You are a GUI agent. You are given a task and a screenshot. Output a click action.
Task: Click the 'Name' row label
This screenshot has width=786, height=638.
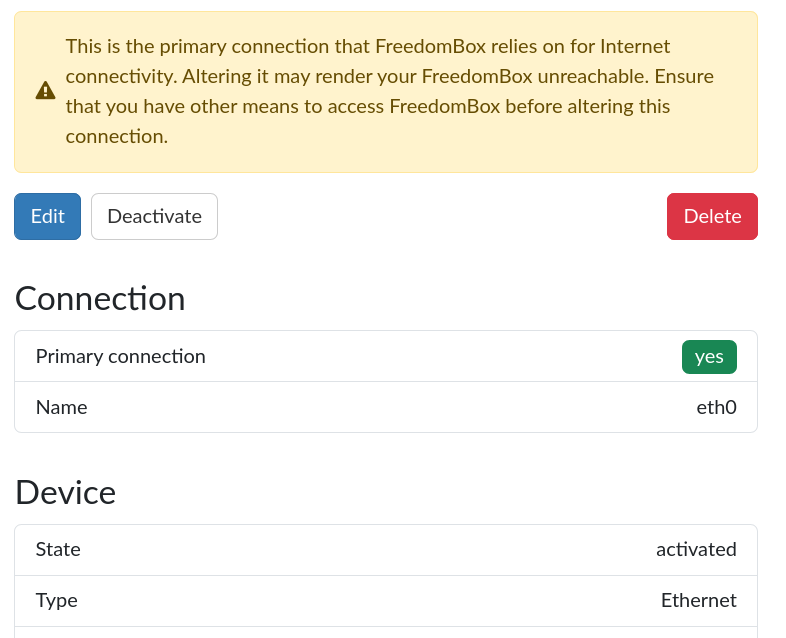point(61,407)
